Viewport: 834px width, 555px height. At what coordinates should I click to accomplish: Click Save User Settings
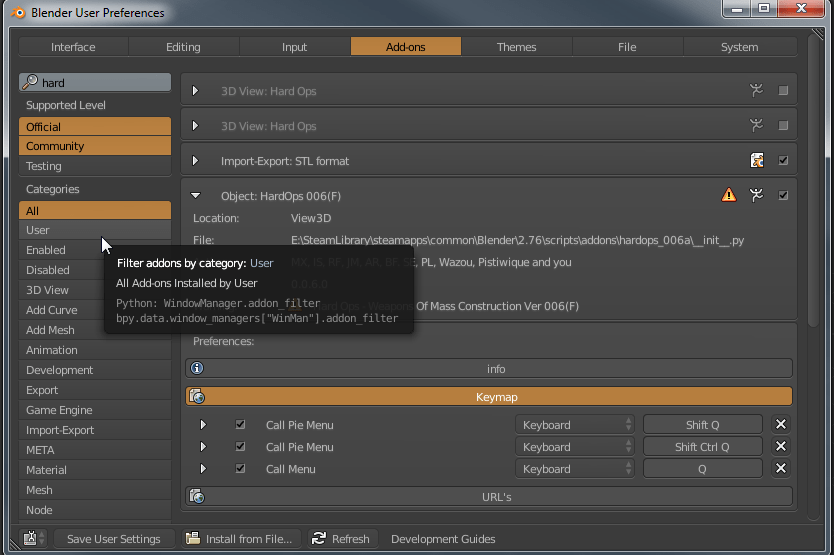(x=113, y=538)
